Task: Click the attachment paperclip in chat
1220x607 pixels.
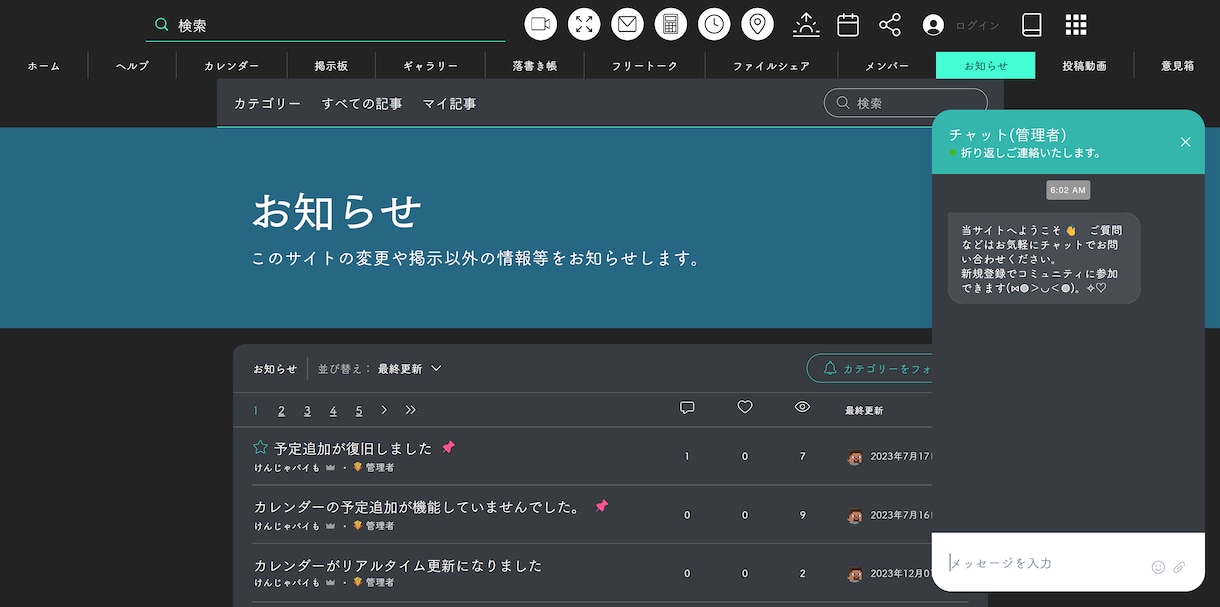Action: (1179, 567)
